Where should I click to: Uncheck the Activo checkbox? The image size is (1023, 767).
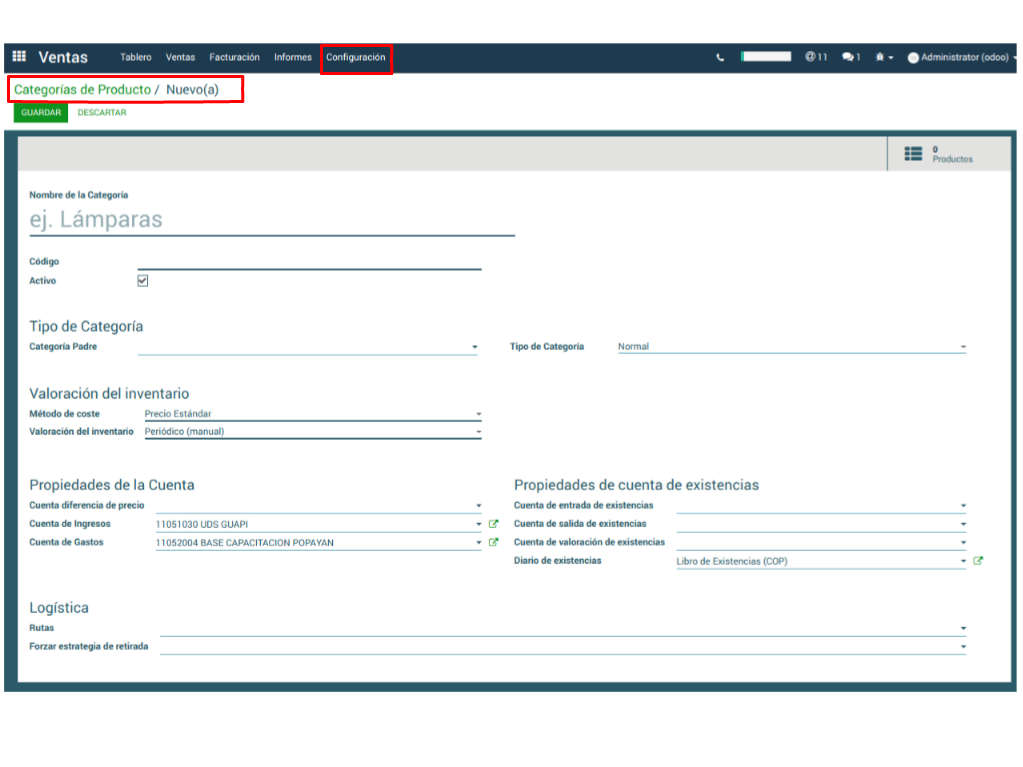[x=143, y=281]
